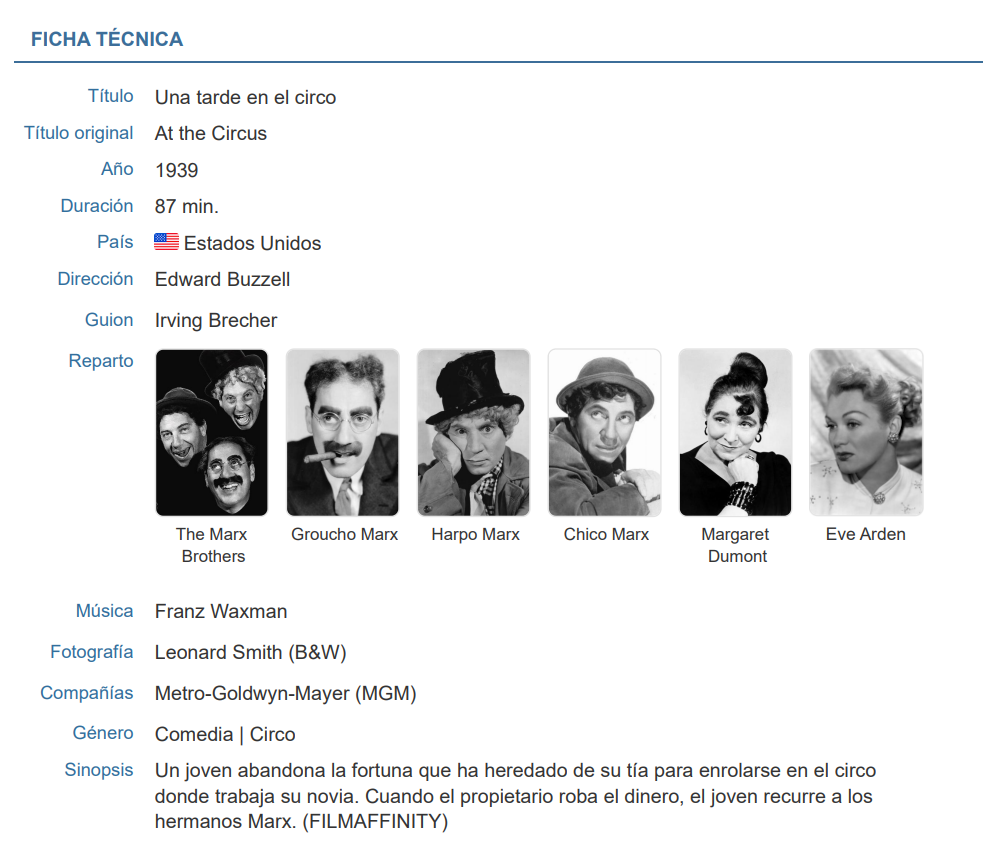Click Chico Marx name link
The image size is (997, 860).
[607, 535]
